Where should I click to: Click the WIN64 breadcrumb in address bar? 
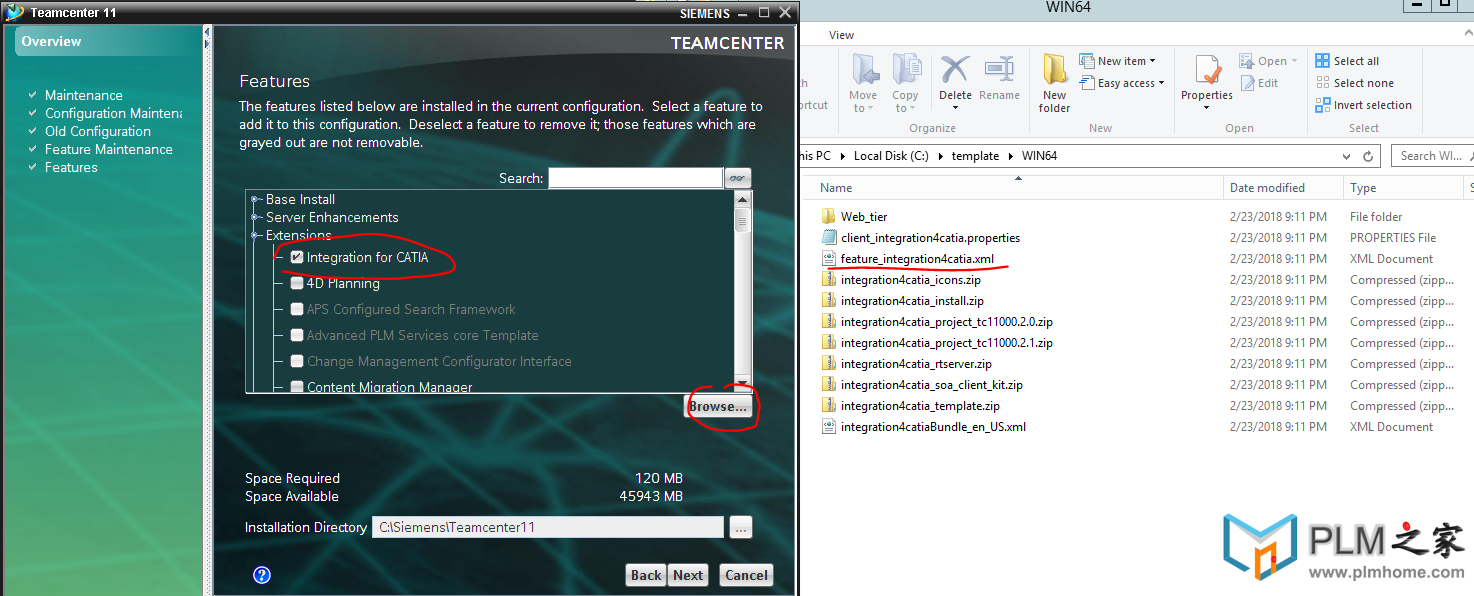pyautogui.click(x=1039, y=156)
